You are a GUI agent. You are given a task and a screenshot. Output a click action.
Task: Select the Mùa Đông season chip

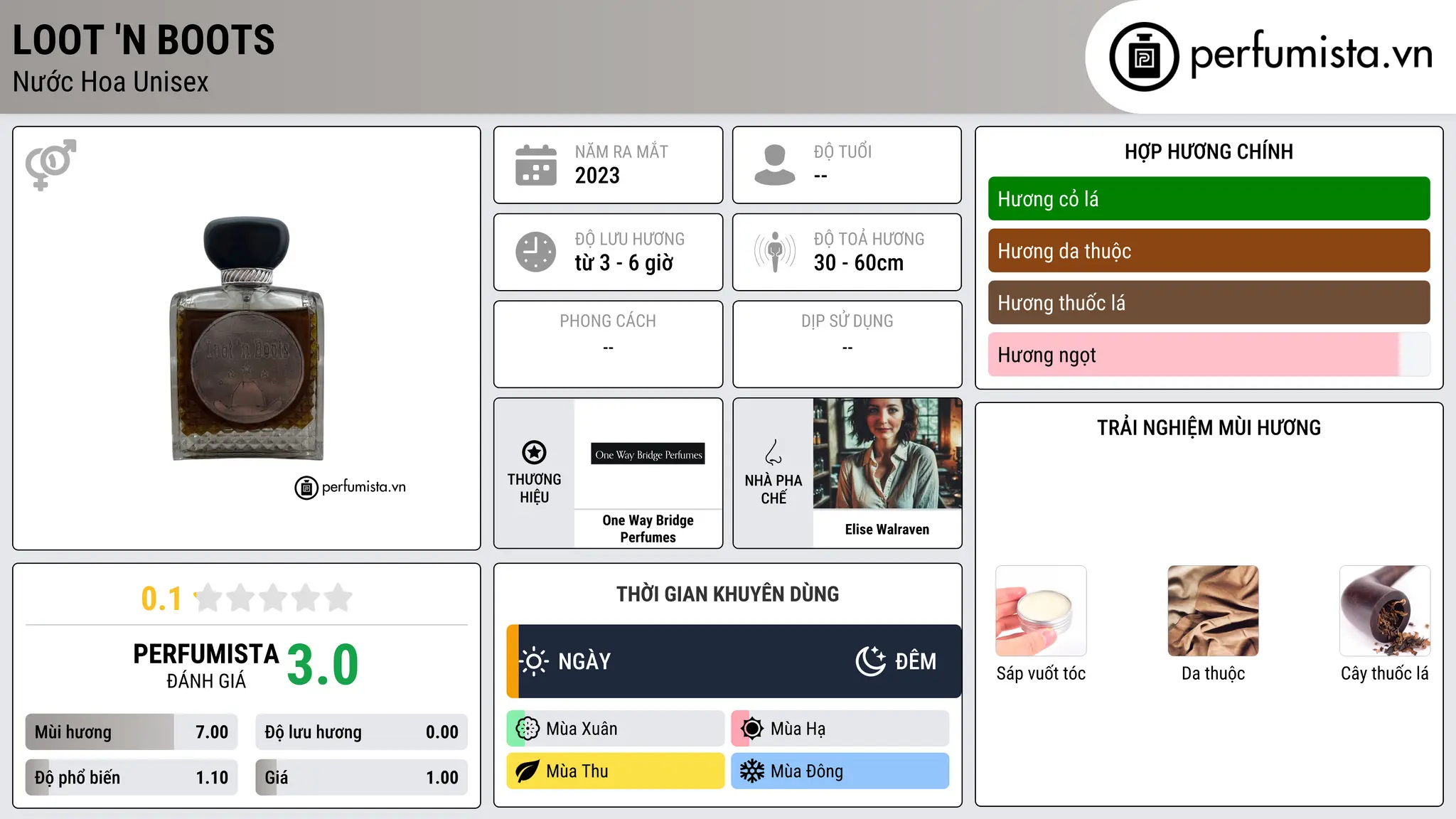coord(840,771)
